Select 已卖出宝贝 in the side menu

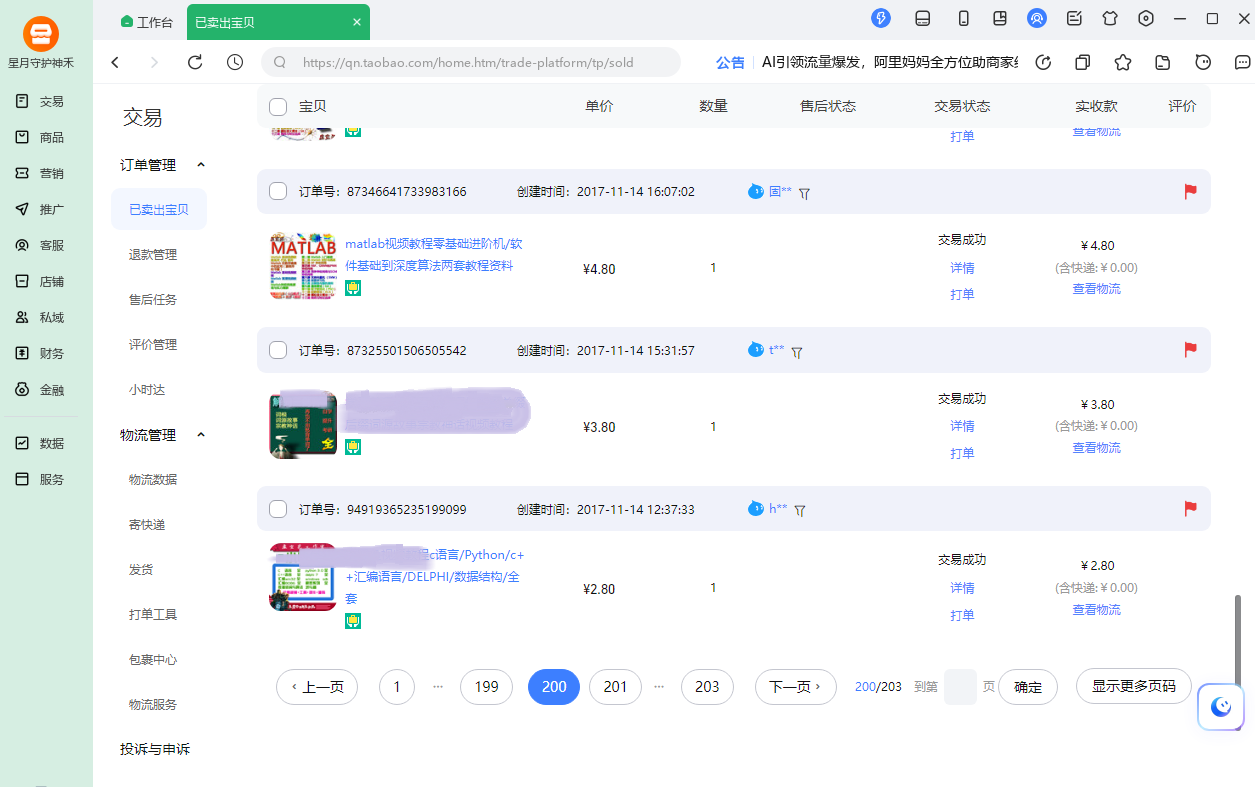(159, 209)
